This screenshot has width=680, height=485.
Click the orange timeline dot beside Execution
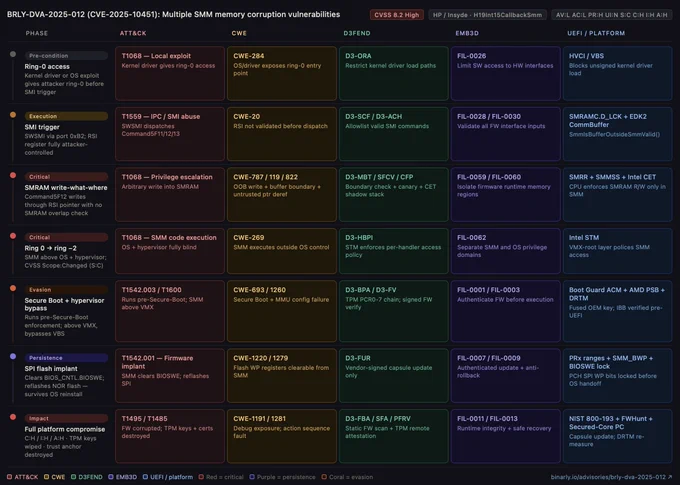pos(13,115)
